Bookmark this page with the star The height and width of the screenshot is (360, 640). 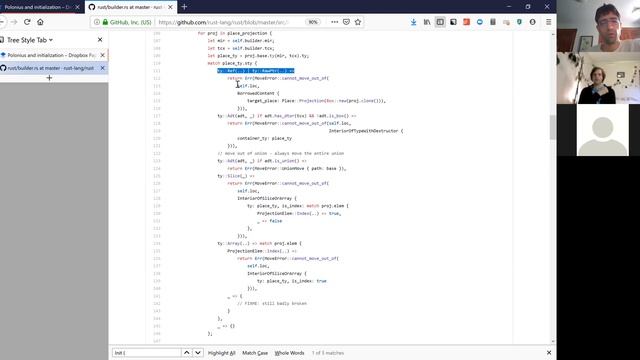pyautogui.click(x=358, y=22)
